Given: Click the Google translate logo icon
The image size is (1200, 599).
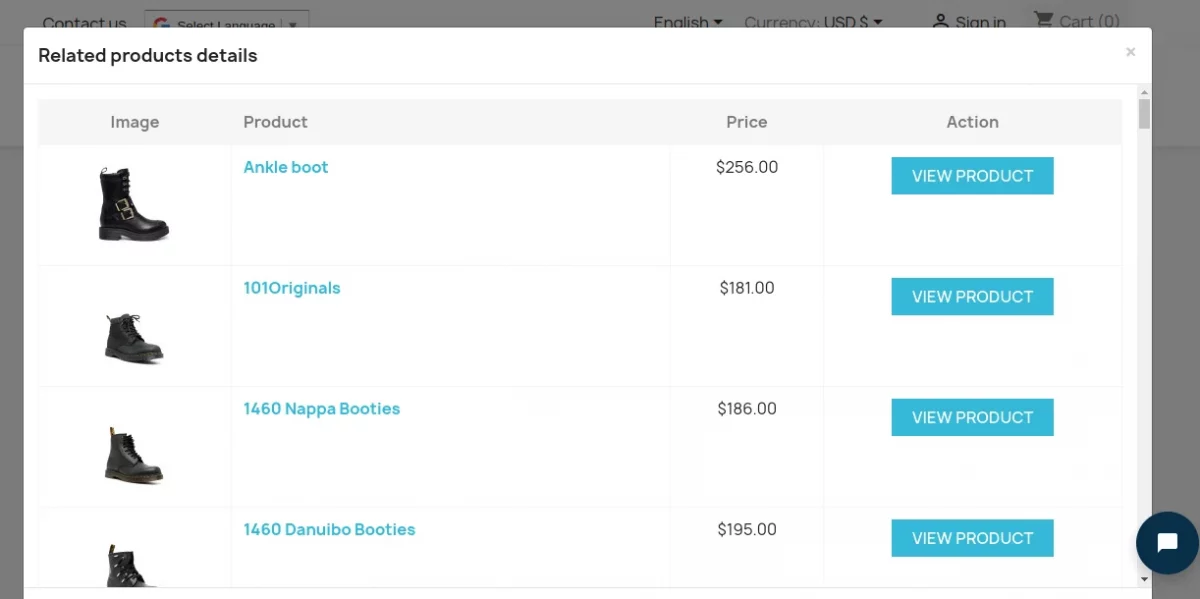Looking at the screenshot, I should coord(162,24).
